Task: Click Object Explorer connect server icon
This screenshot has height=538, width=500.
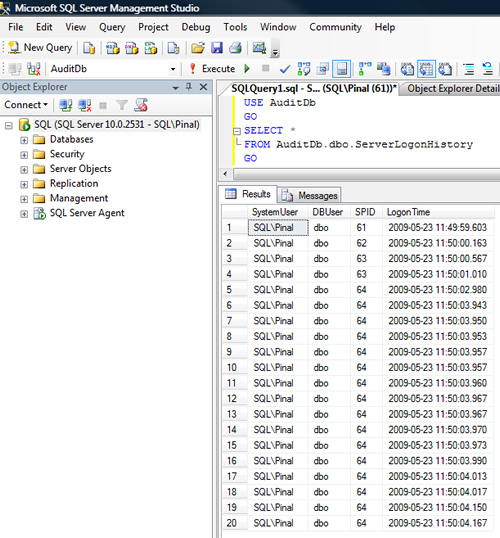Action: (x=65, y=105)
